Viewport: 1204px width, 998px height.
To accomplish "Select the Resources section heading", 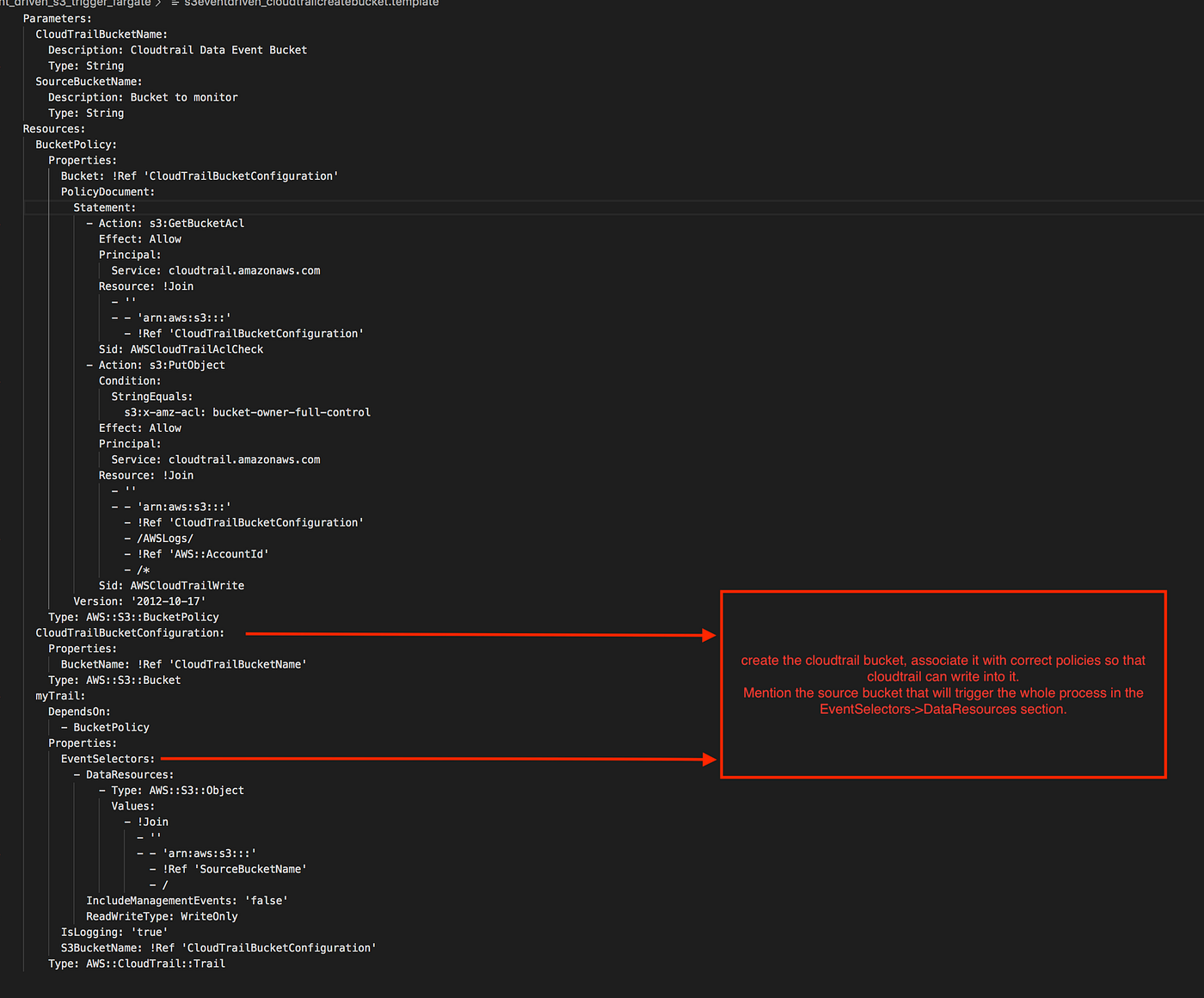I will click(53, 128).
